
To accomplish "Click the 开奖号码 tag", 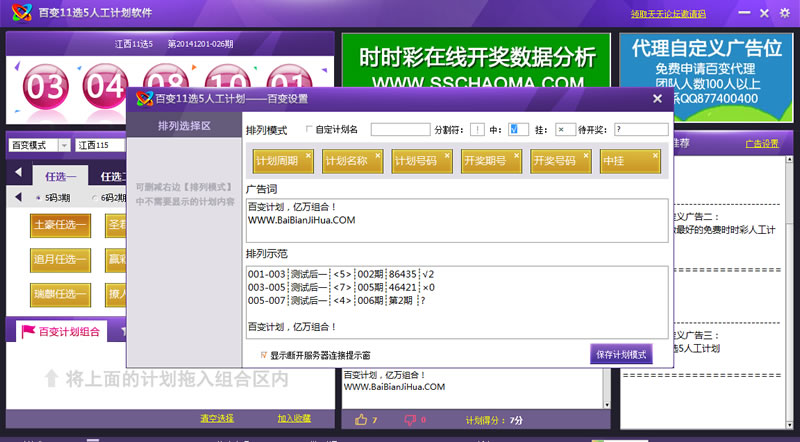I will click(x=560, y=161).
